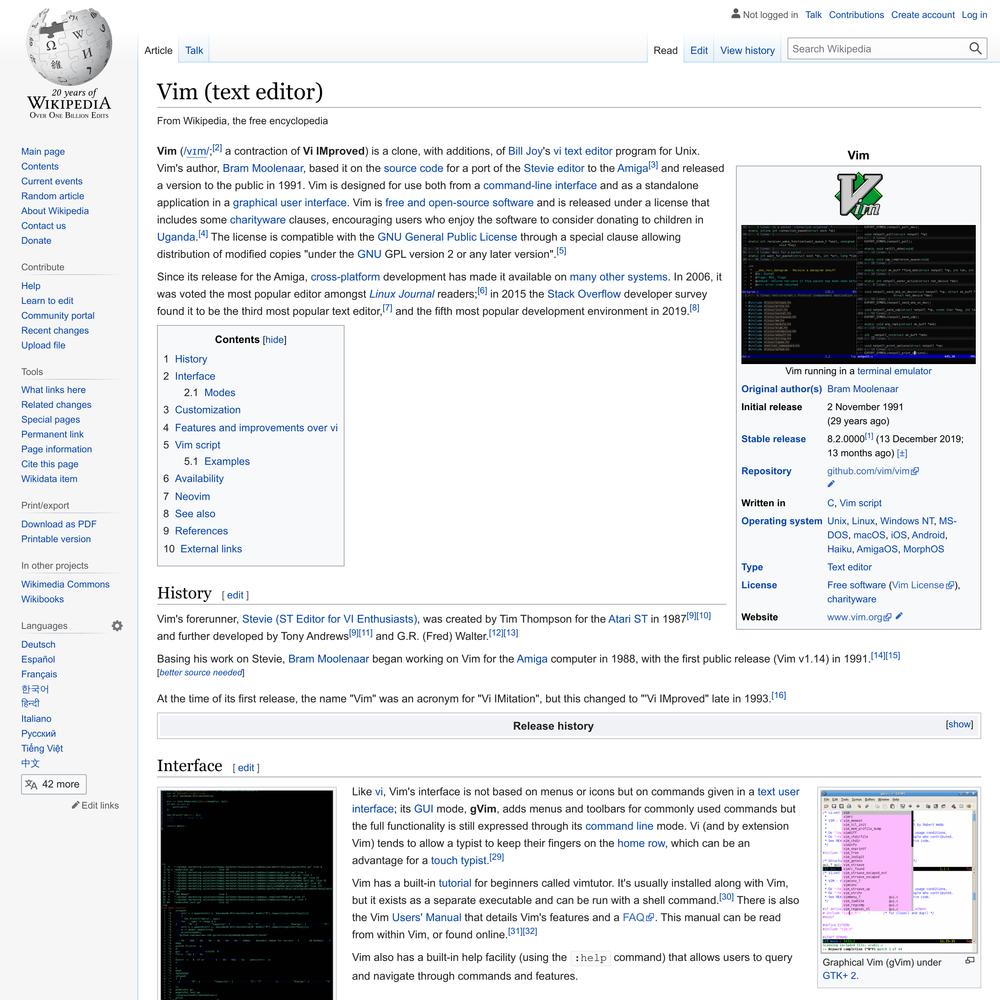This screenshot has height=1000, width=1000.
Task: Open the graphical gVim screenshot thumbnail
Action: coord(899,871)
